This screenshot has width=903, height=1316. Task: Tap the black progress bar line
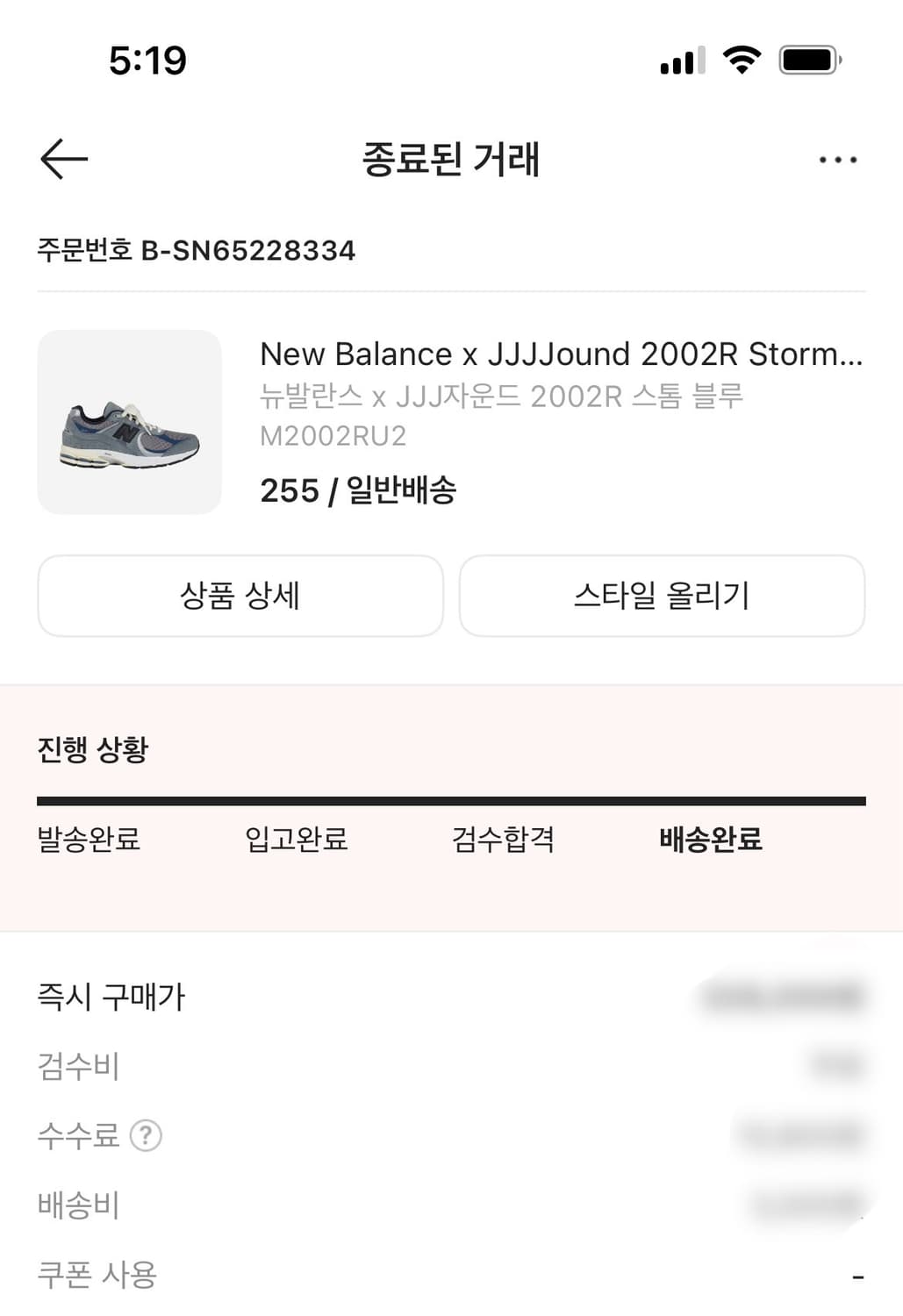pyautogui.click(x=451, y=801)
